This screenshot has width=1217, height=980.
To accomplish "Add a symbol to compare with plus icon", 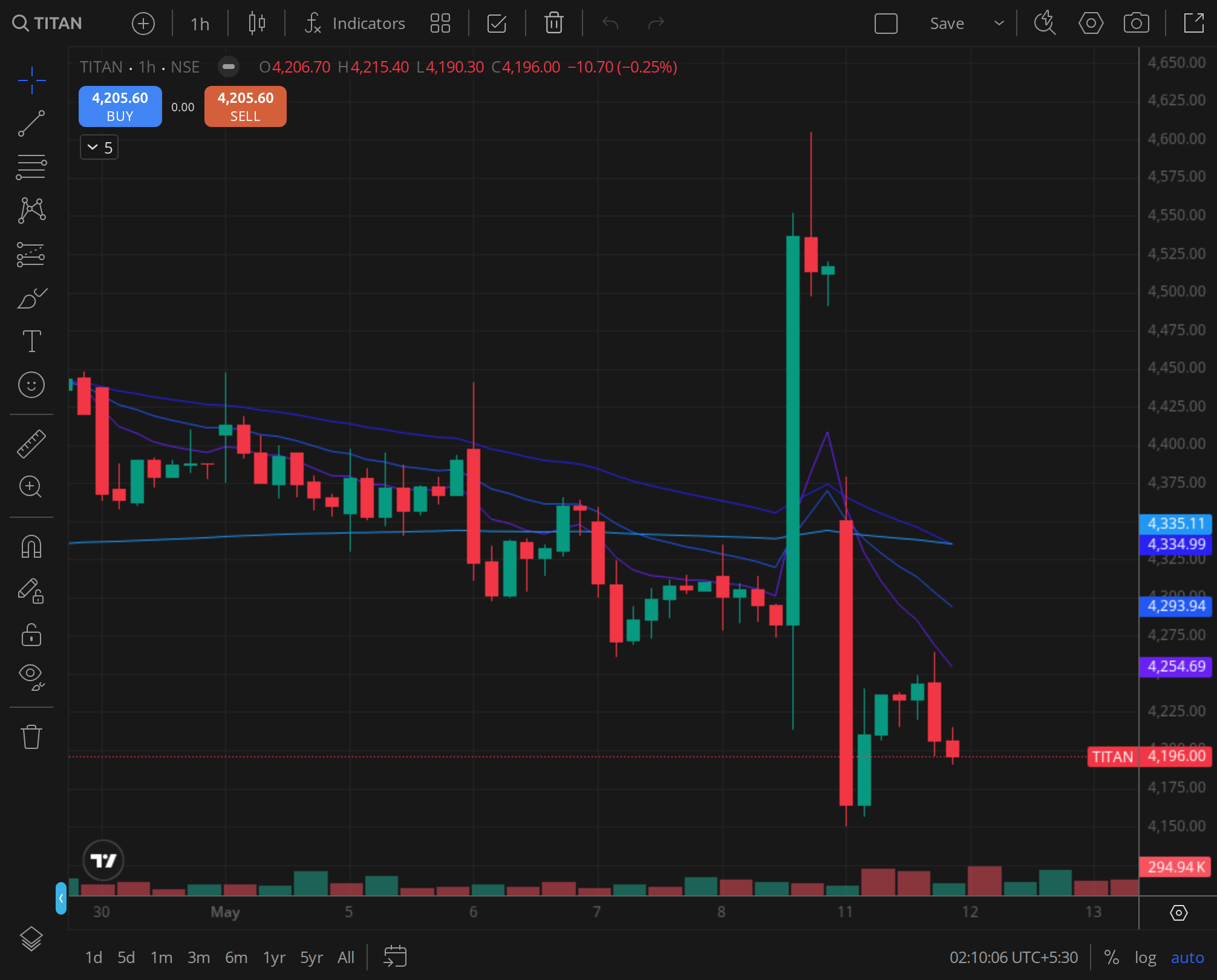I will [143, 24].
